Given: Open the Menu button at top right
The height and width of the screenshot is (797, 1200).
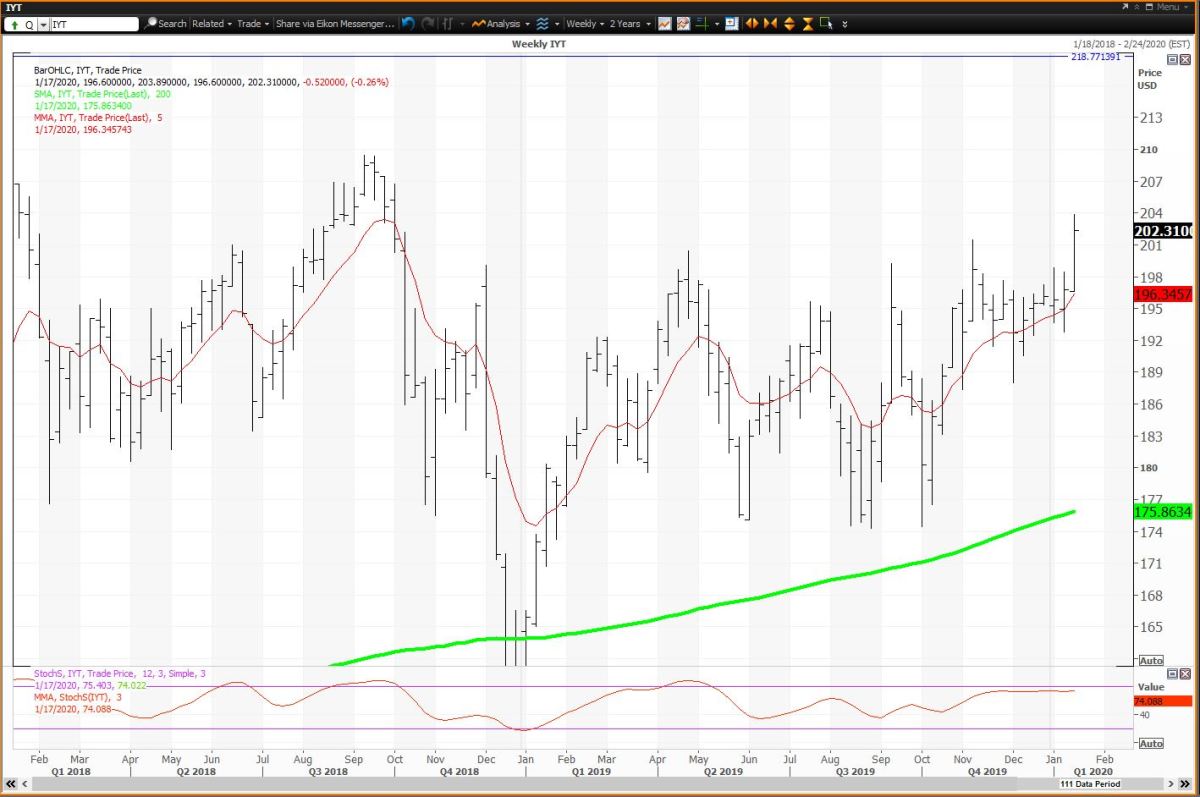Looking at the screenshot, I should coord(1165,7).
